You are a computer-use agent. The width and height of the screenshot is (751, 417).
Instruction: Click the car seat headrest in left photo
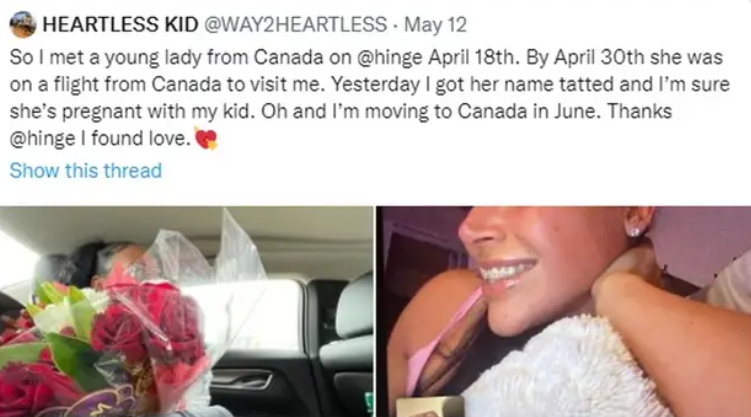point(354,306)
